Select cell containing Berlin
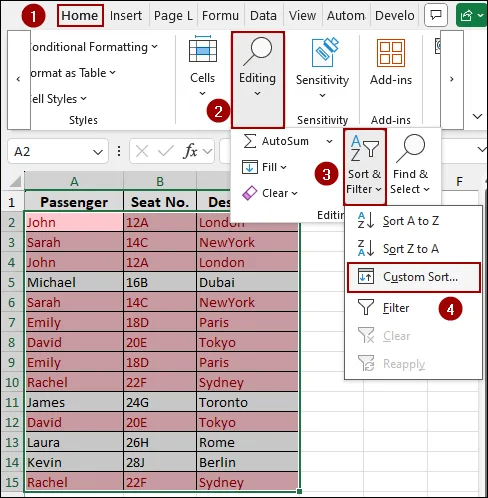This screenshot has width=488, height=498. [x=247, y=462]
